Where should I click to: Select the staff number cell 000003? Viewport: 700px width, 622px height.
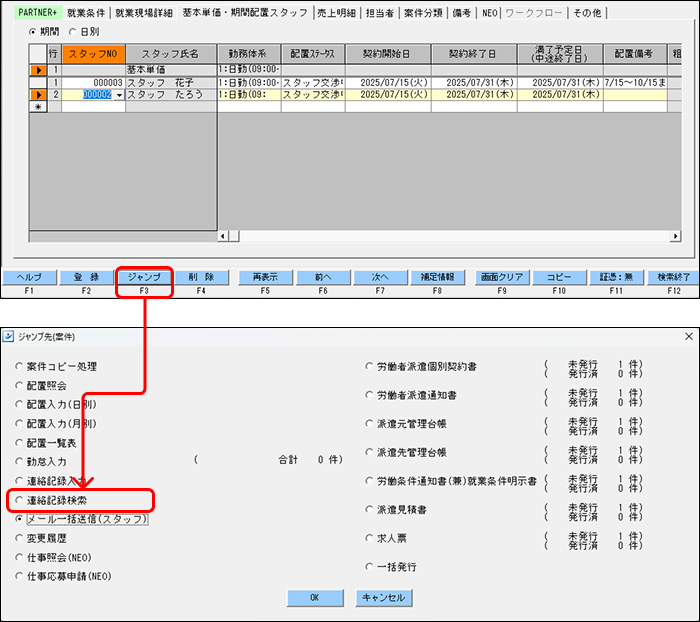point(93,83)
